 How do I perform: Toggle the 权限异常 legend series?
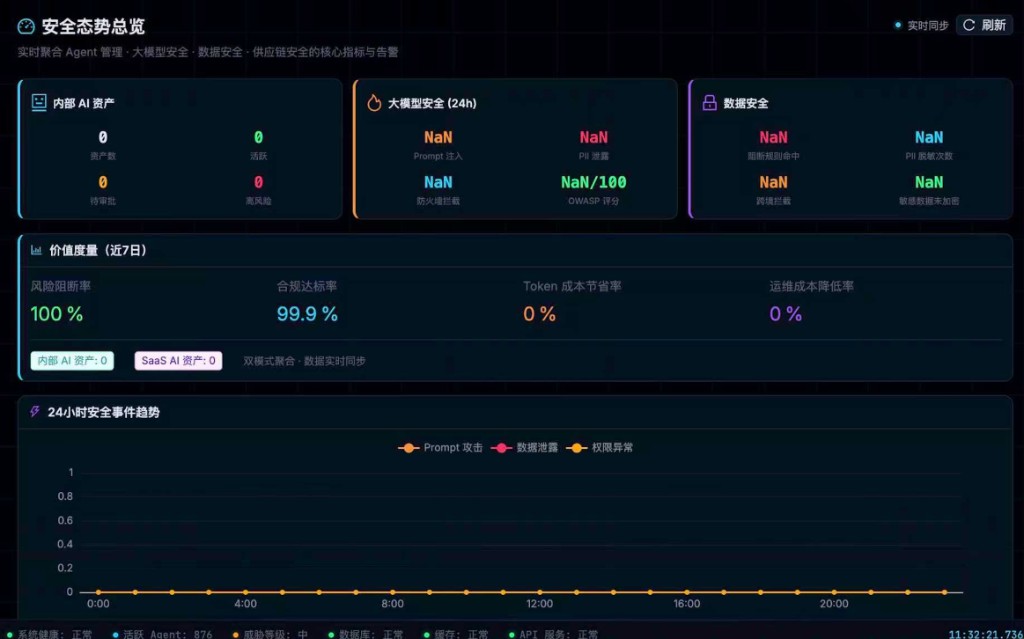[x=600, y=448]
